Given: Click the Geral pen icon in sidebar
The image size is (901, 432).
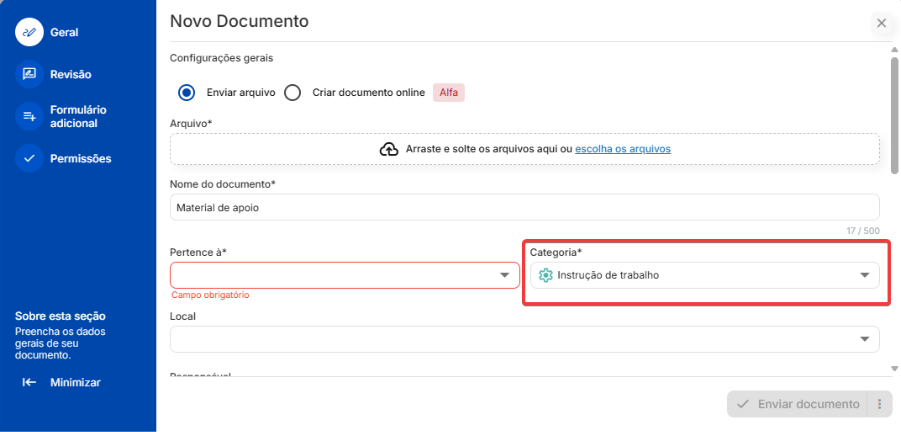Looking at the screenshot, I should click(29, 32).
